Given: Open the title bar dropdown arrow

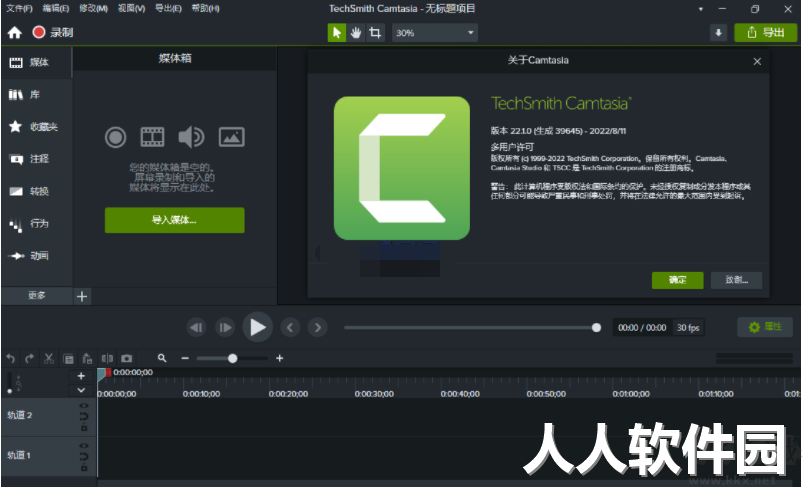Looking at the screenshot, I should [701, 9].
